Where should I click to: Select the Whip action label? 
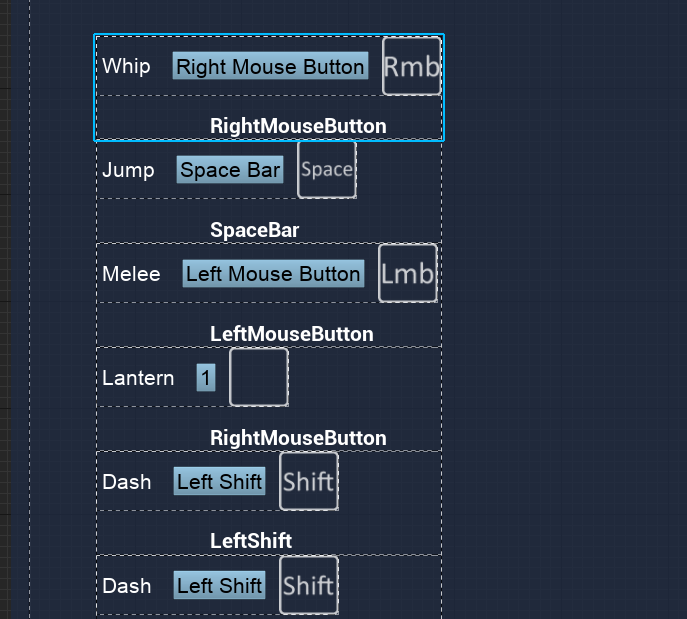pos(126,66)
